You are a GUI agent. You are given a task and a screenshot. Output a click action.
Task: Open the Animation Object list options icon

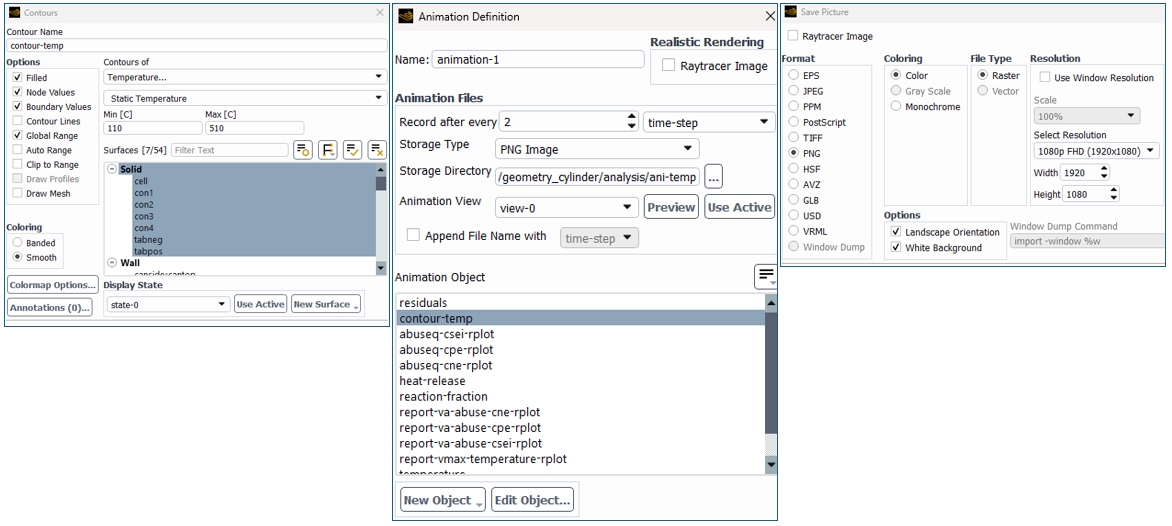point(766,276)
